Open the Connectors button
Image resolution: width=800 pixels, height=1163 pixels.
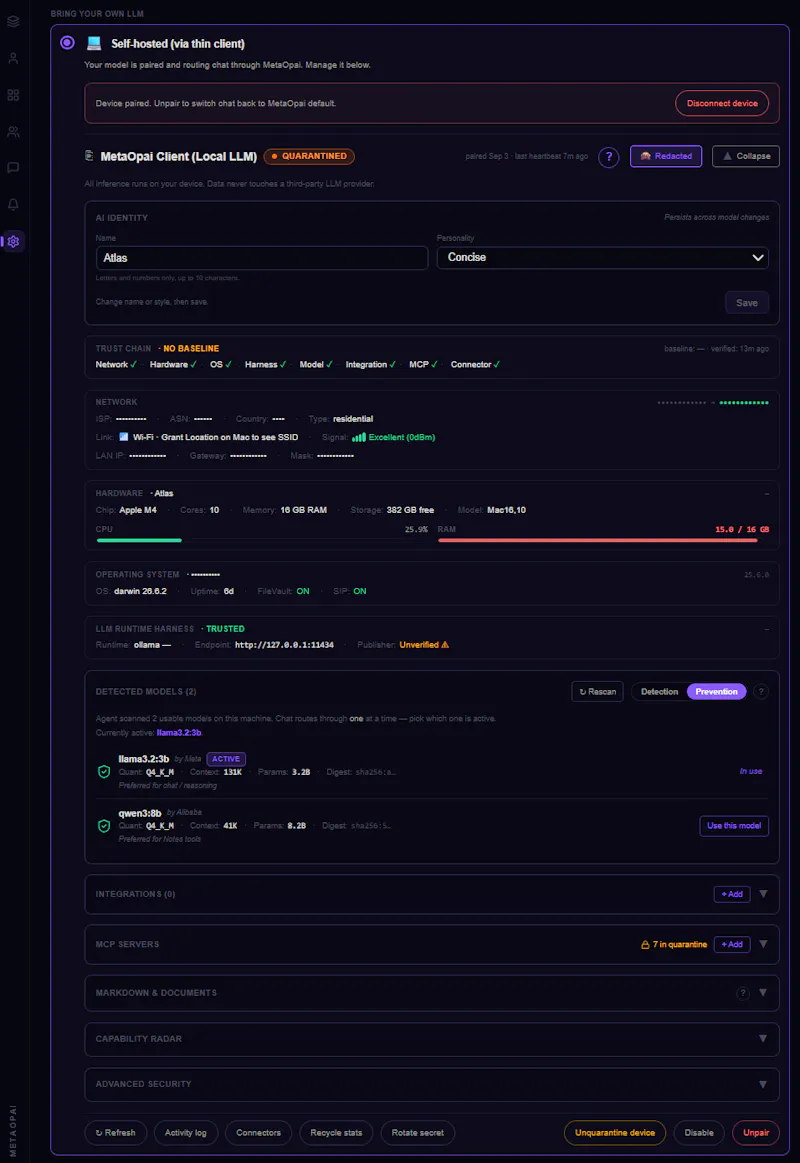[258, 1133]
